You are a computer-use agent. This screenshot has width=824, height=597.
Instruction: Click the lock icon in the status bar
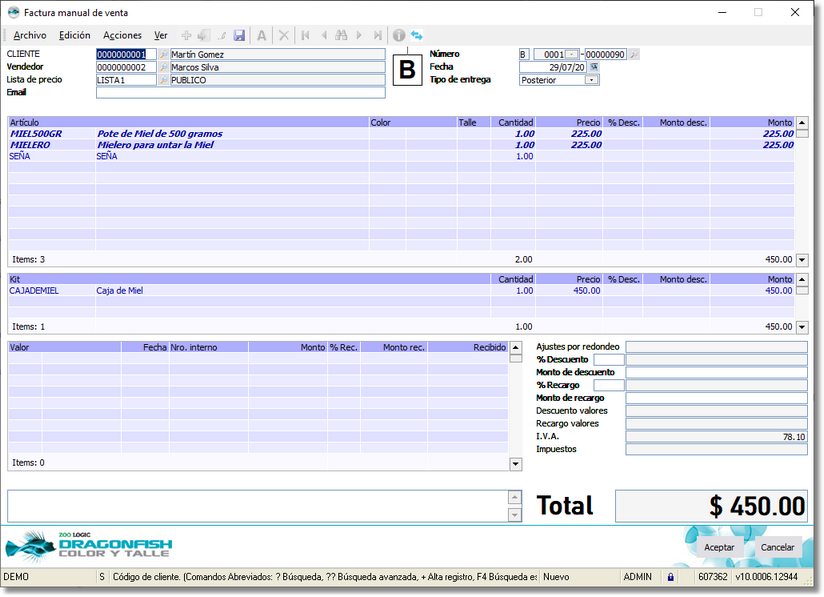(x=671, y=577)
